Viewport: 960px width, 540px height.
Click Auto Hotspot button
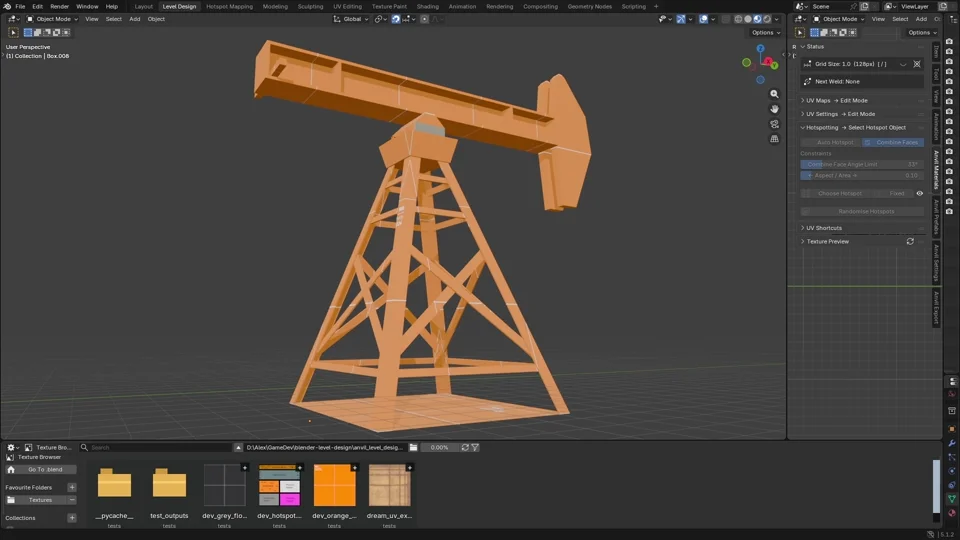831,142
